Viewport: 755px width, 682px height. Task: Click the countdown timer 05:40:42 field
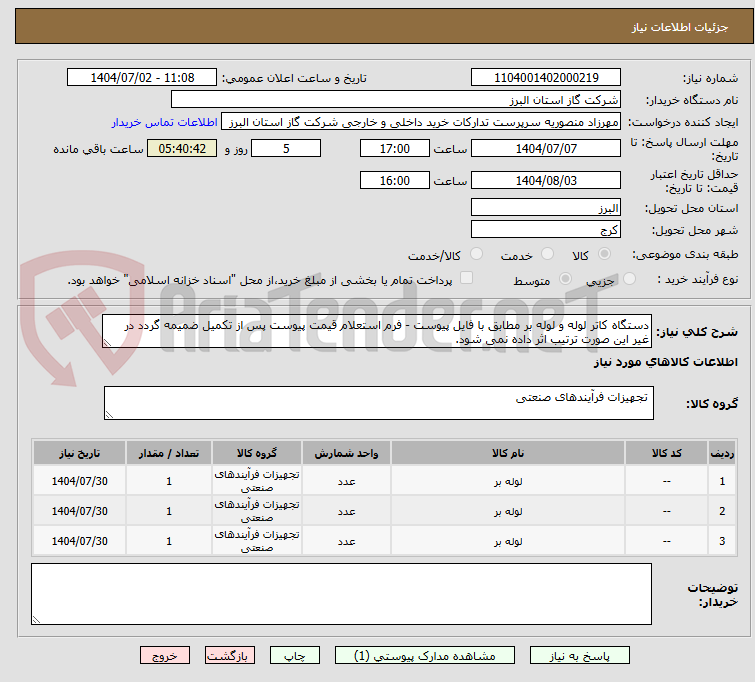coord(182,148)
